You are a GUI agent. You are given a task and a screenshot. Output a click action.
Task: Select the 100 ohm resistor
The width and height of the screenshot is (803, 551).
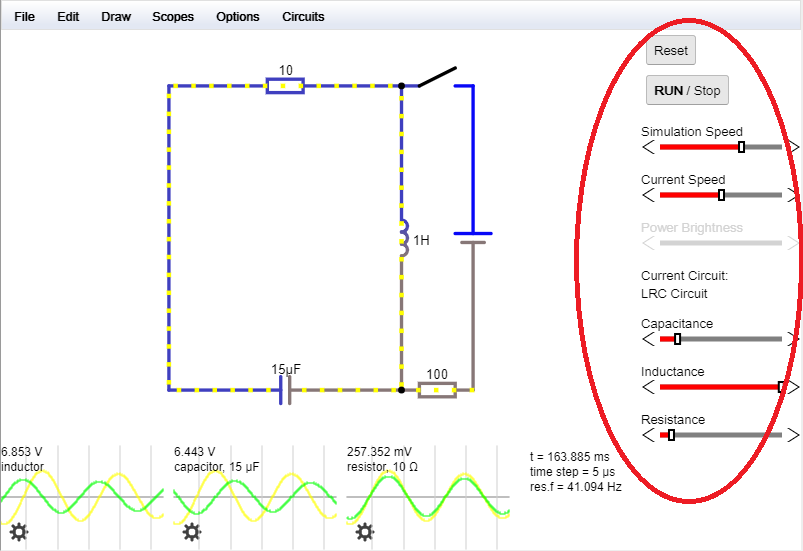(x=437, y=390)
